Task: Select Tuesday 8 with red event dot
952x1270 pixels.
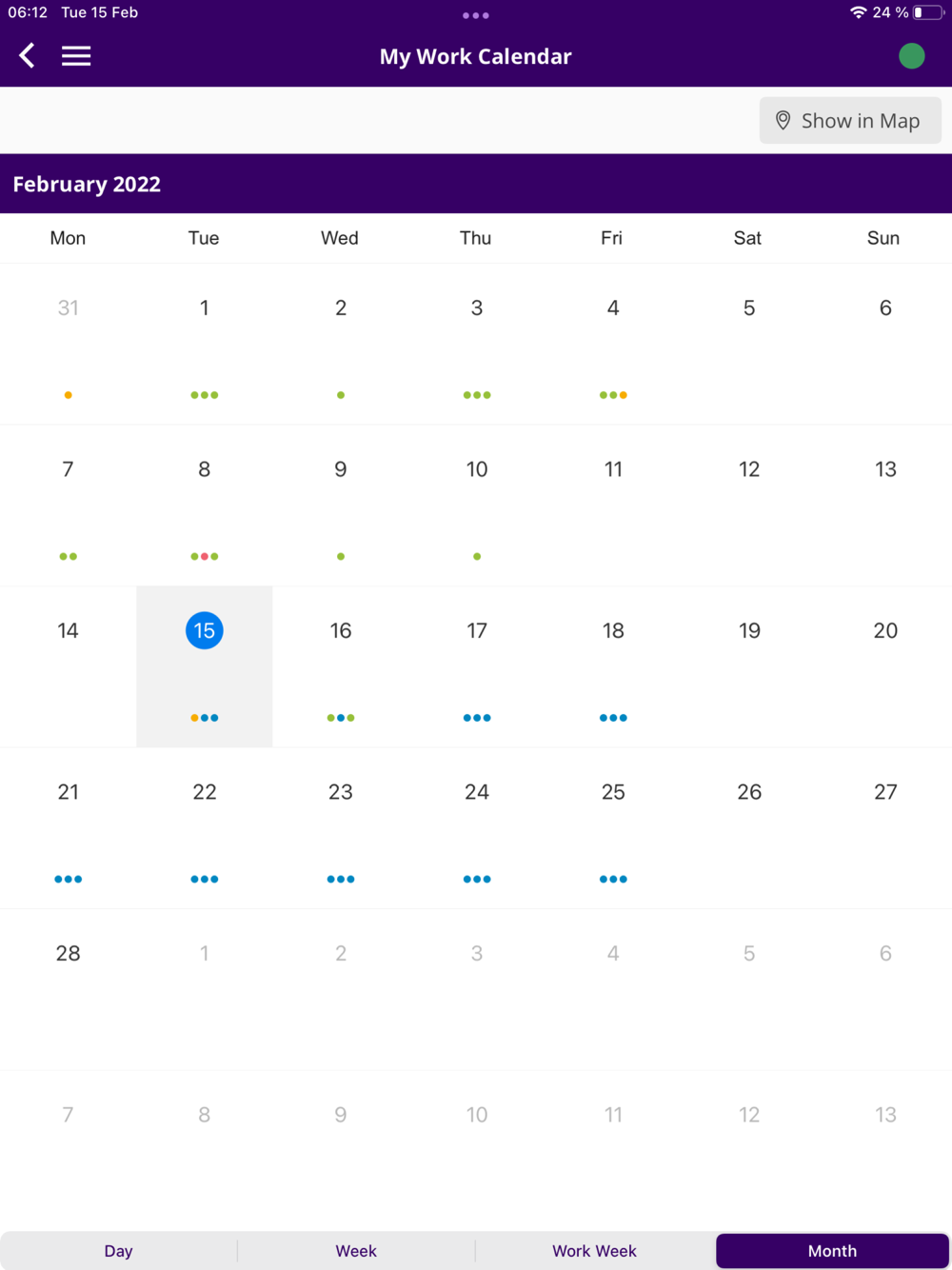Action: click(x=204, y=506)
